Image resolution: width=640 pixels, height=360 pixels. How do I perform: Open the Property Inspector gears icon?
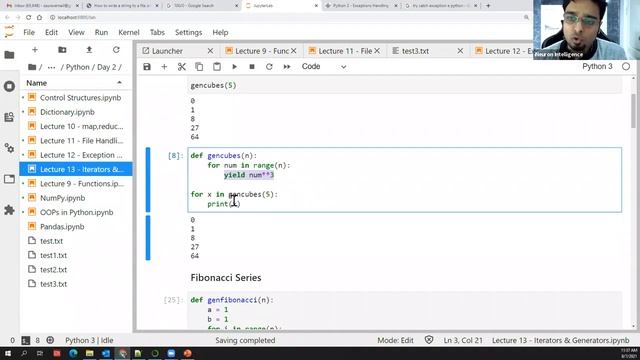(x=9, y=148)
